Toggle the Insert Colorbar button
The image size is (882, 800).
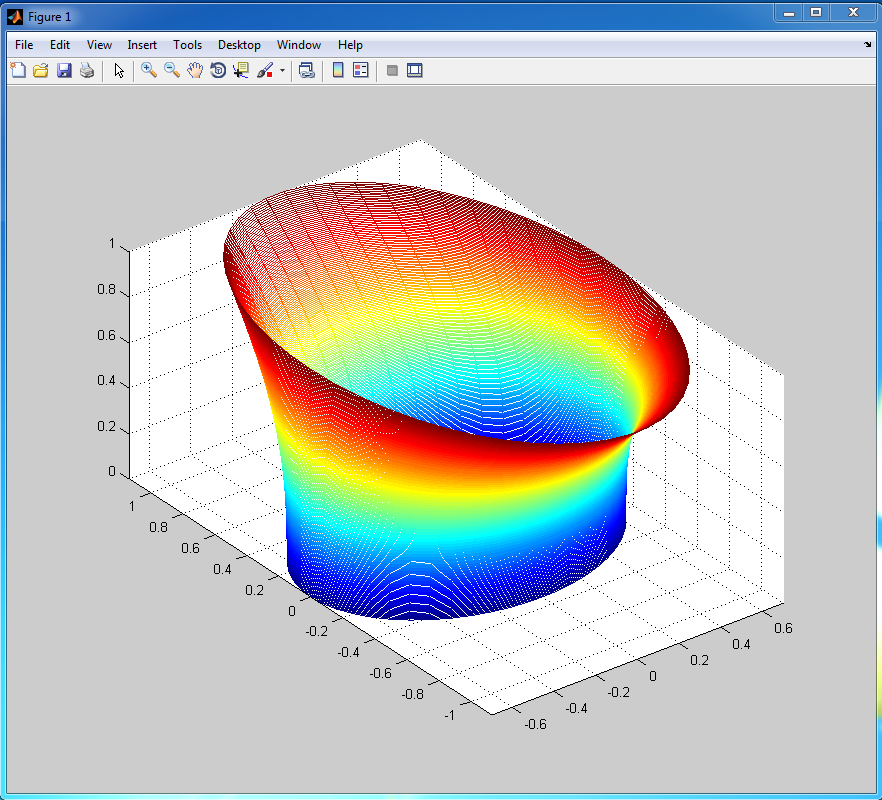338,70
